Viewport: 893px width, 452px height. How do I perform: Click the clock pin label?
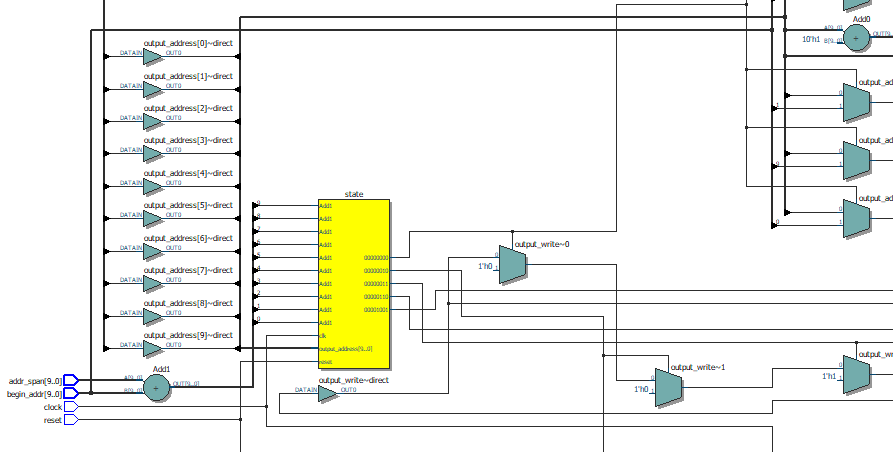[x=52, y=407]
